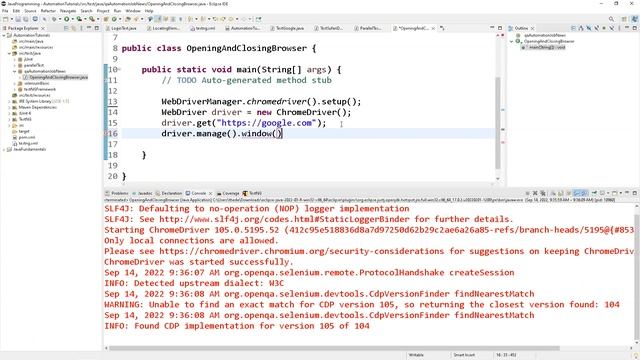
Task: Open the Run menu
Action: coord(117,11)
